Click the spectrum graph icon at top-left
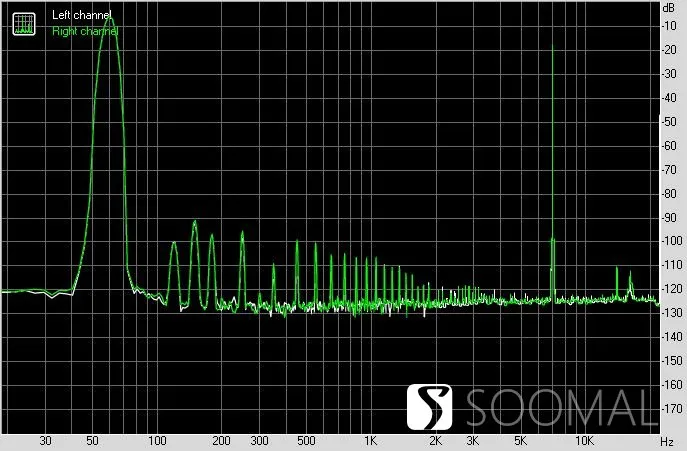The height and width of the screenshot is (451, 687). (24, 24)
